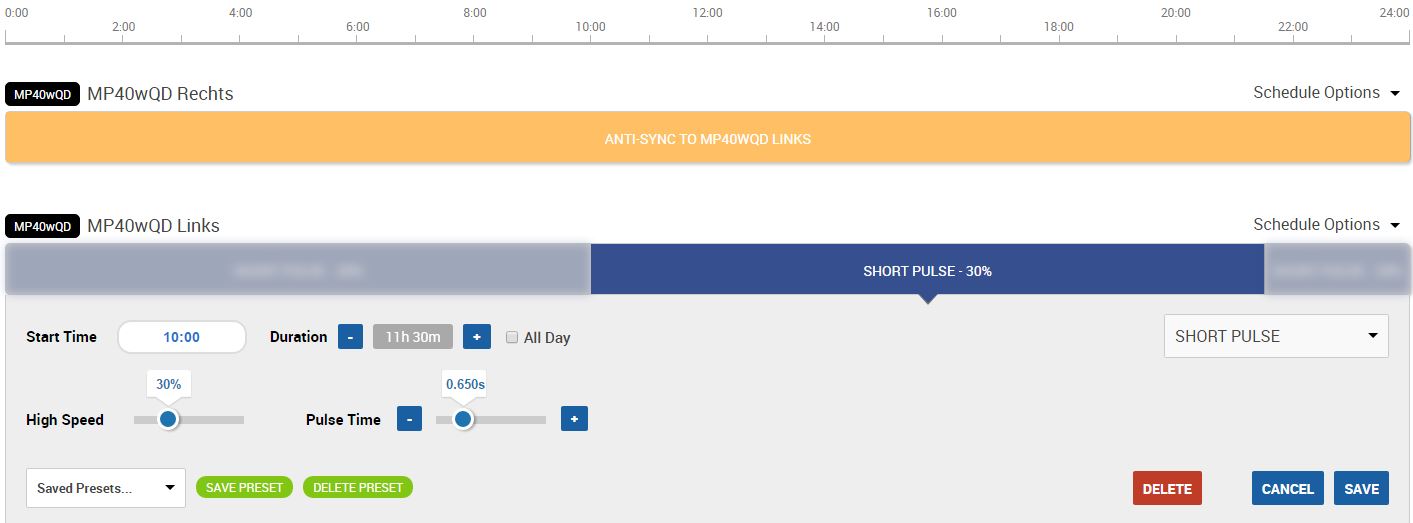
Task: Cancel the schedule edit
Action: point(1287,488)
